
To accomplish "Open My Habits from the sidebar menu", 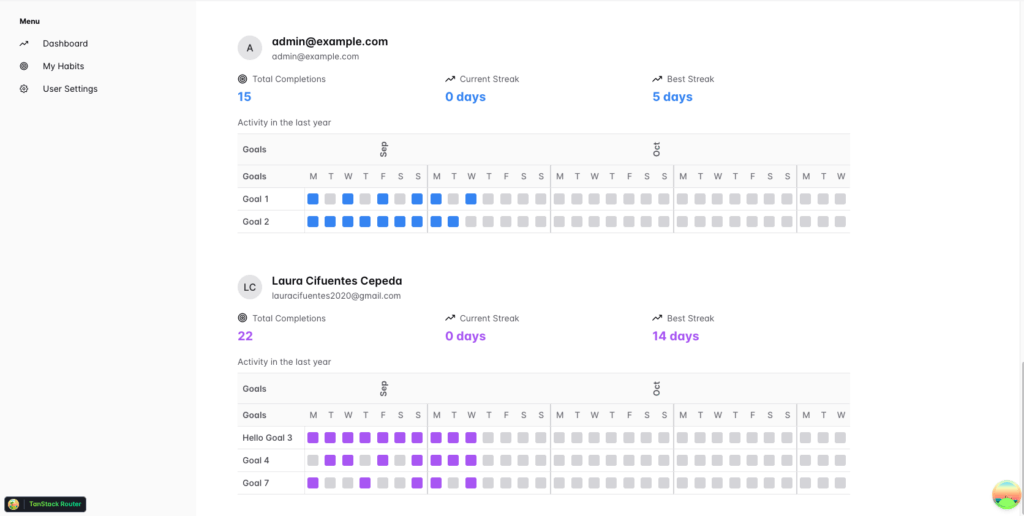I will 63,66.
